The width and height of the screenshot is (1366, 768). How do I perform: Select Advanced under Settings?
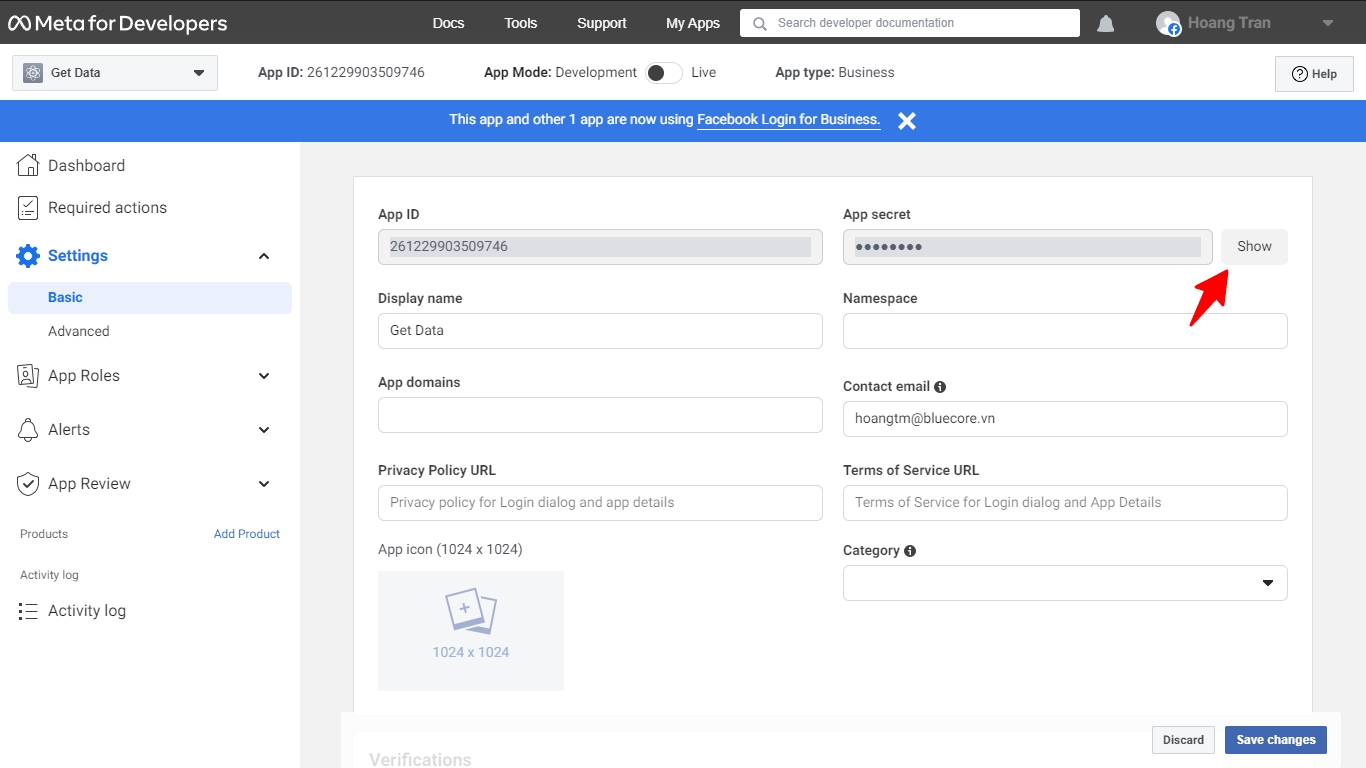79,331
